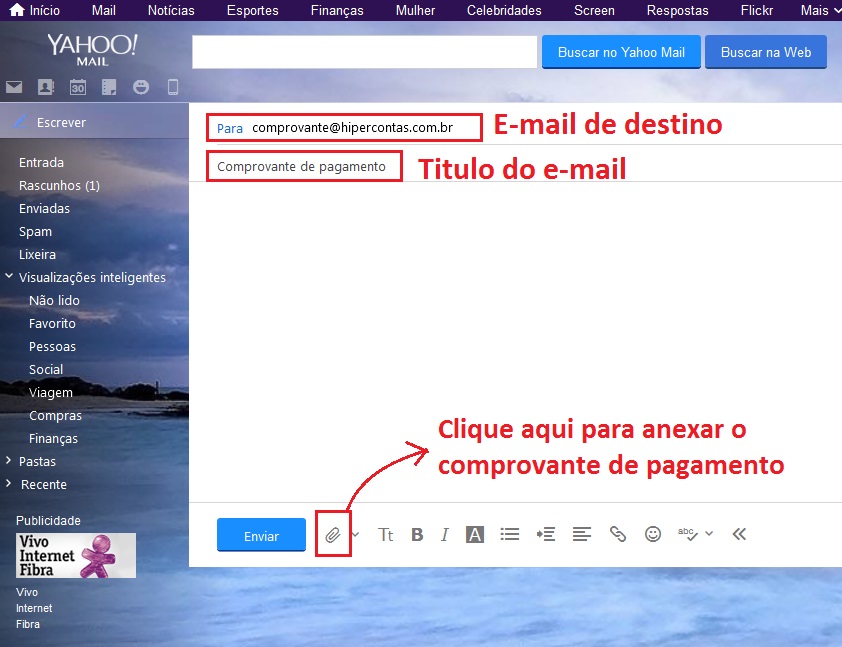This screenshot has height=647, width=842.
Task: Select the Viagem view
Action: [51, 392]
